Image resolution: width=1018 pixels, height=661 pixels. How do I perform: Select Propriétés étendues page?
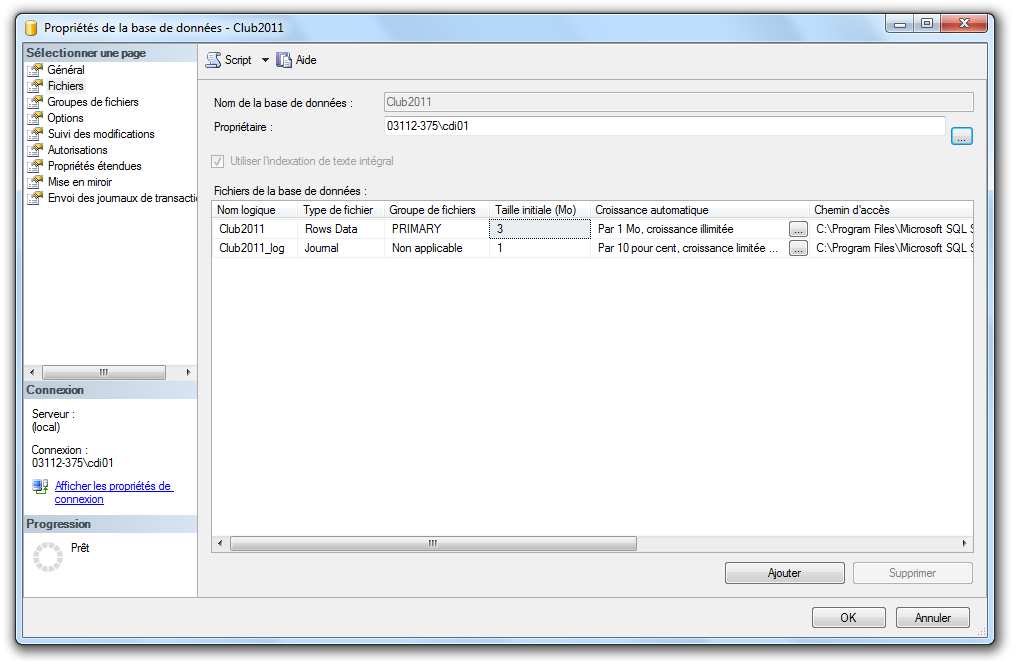94,166
